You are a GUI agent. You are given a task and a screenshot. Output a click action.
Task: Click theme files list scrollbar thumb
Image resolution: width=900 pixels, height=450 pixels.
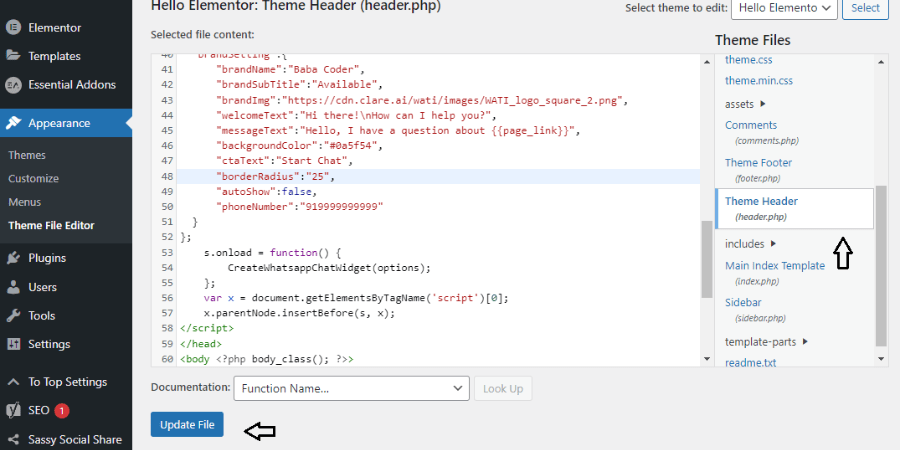coord(881,266)
